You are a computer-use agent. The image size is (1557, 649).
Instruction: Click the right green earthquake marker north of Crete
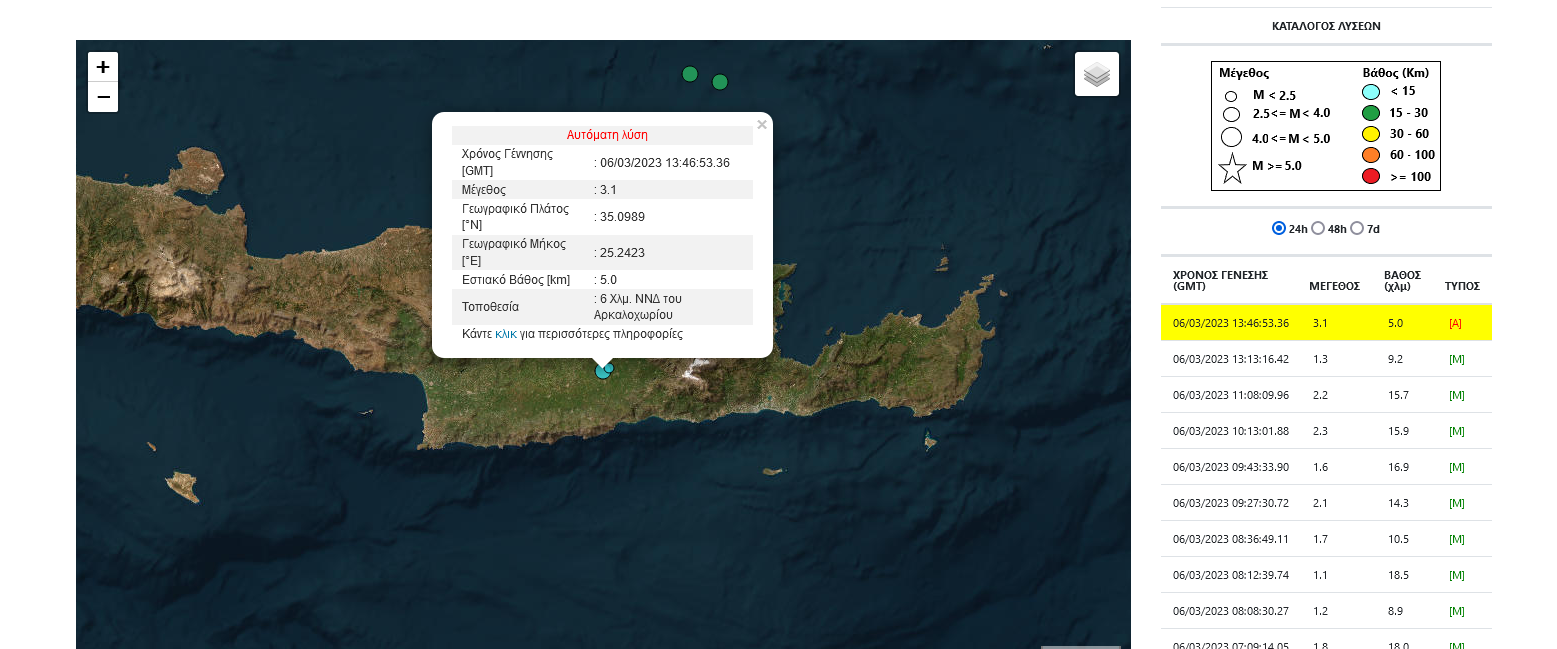point(720,82)
